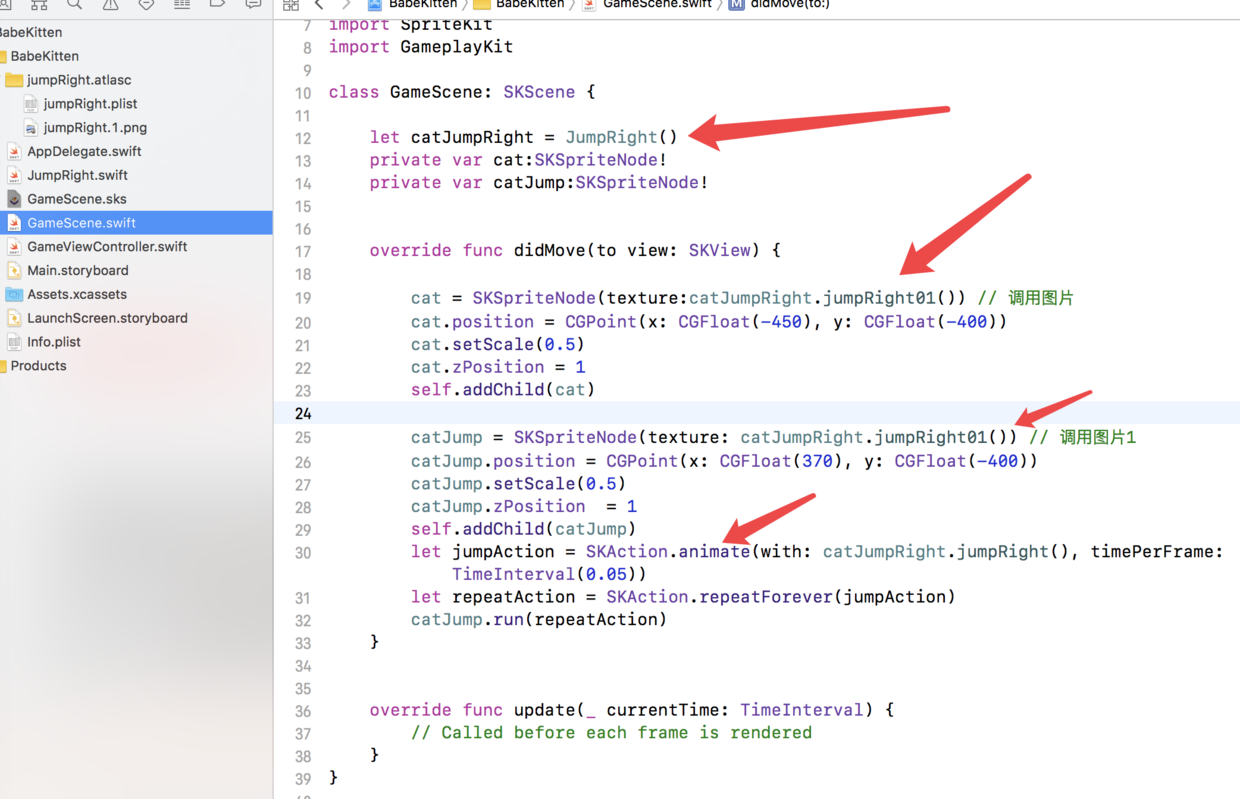
Task: Click 'JumpRight()' on line 12
Action: coord(621,137)
